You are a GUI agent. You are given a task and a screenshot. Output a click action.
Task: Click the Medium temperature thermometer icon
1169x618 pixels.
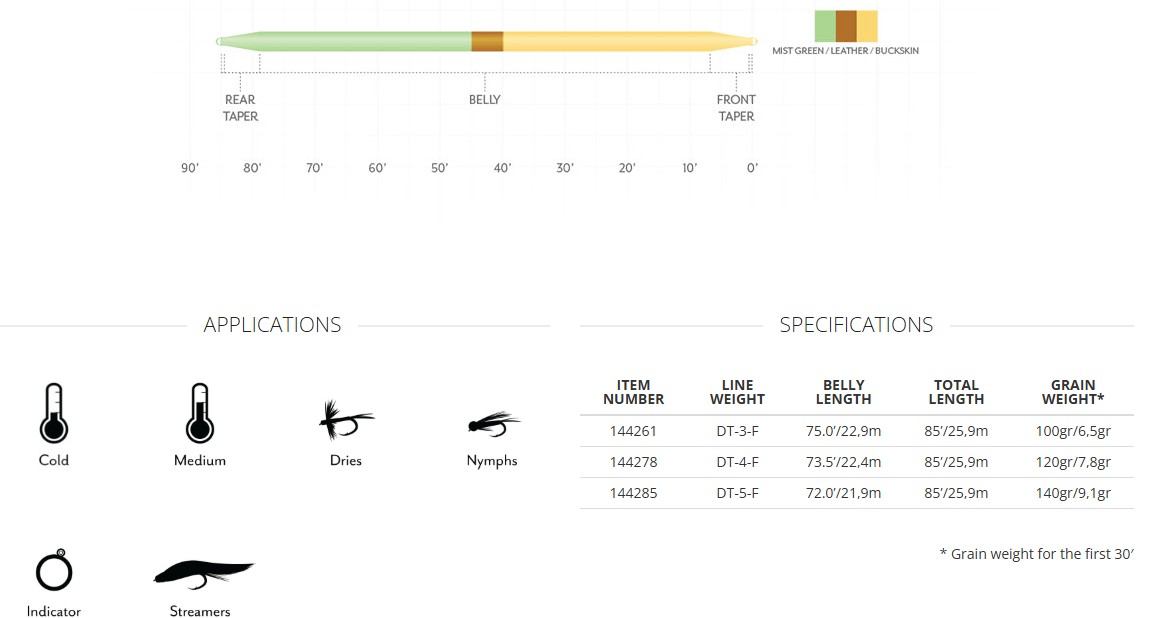click(x=200, y=413)
